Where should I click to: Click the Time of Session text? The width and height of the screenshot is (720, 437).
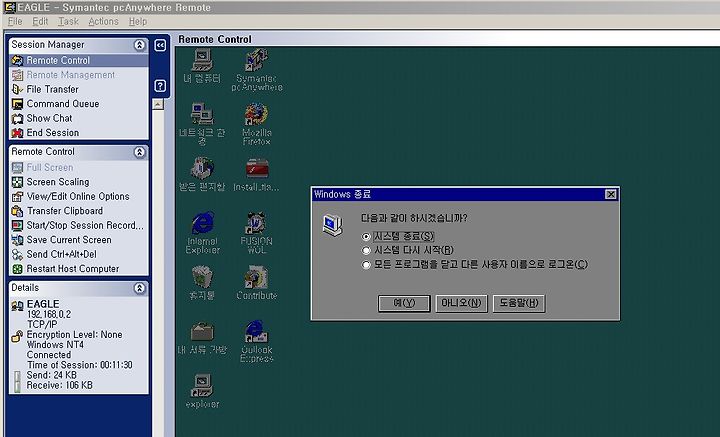pos(80,365)
